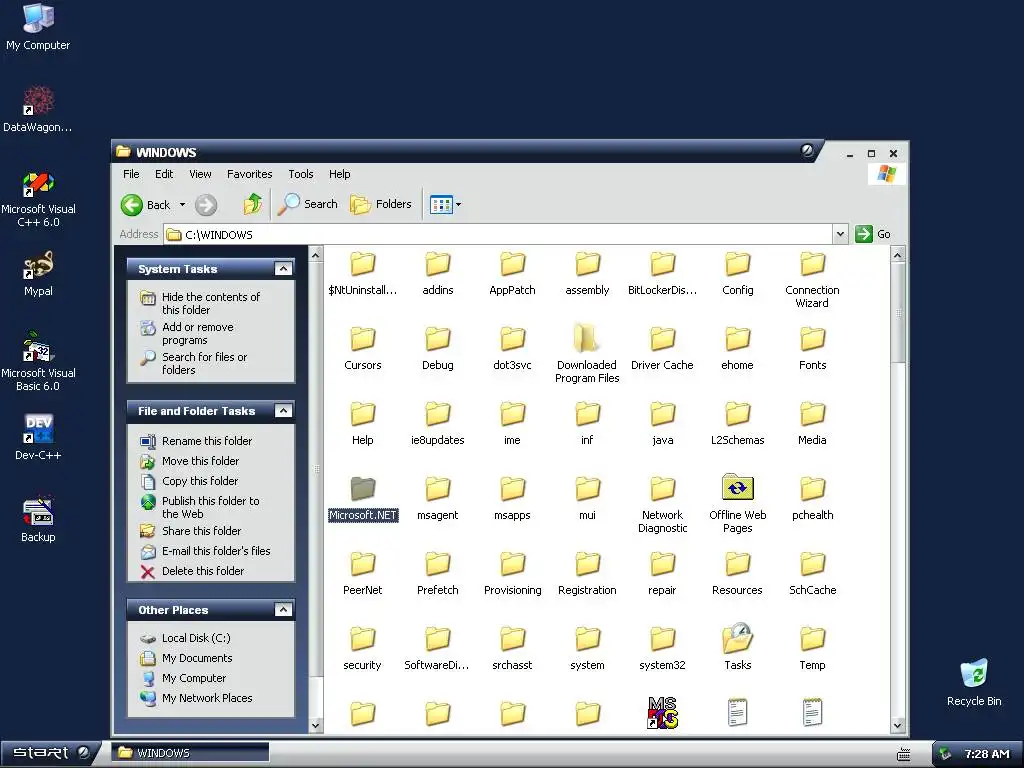Click the clock showing 7:28 AM
1024x768 pixels.
987,754
